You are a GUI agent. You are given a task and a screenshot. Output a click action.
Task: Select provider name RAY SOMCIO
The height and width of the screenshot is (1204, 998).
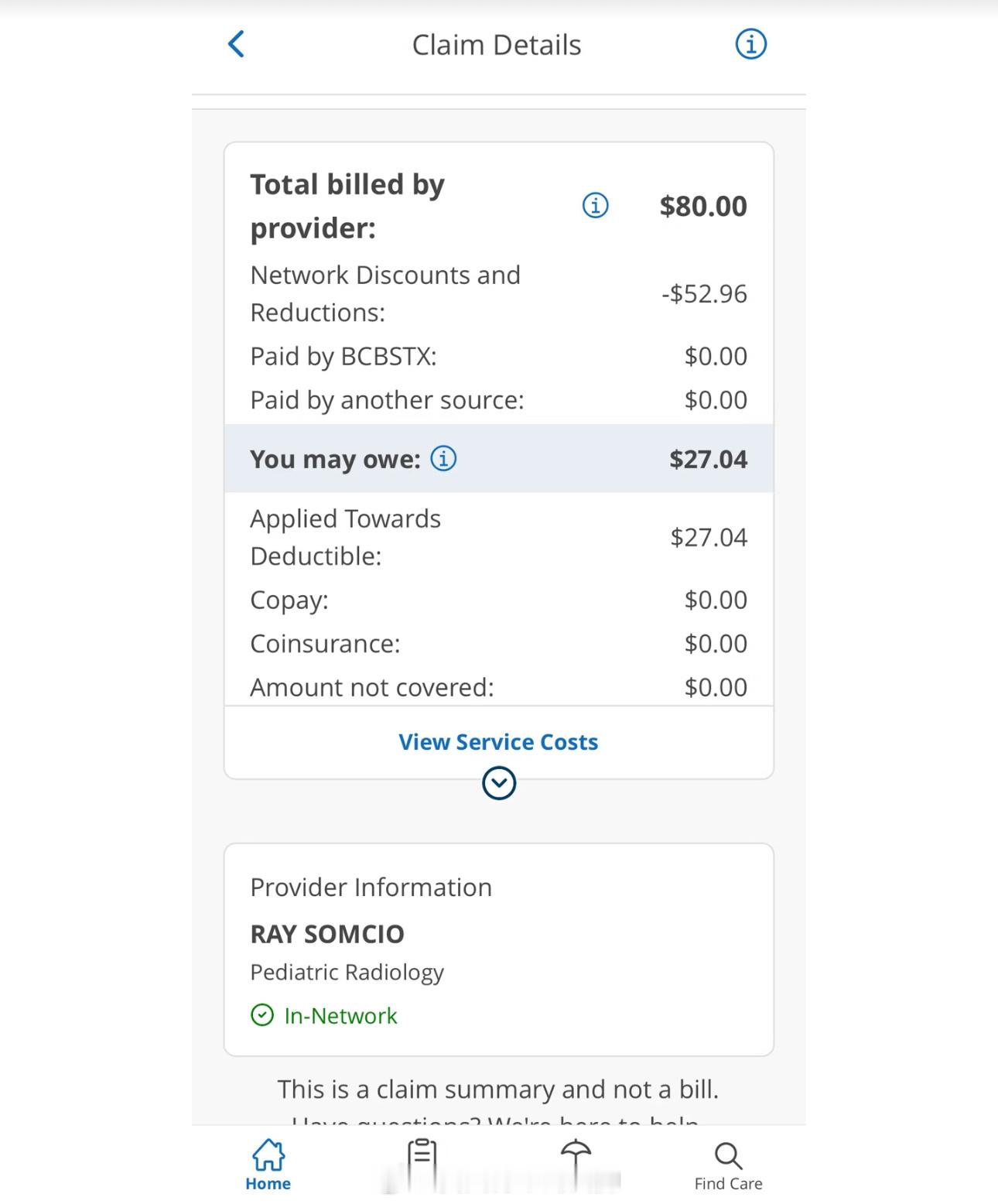coord(327,934)
